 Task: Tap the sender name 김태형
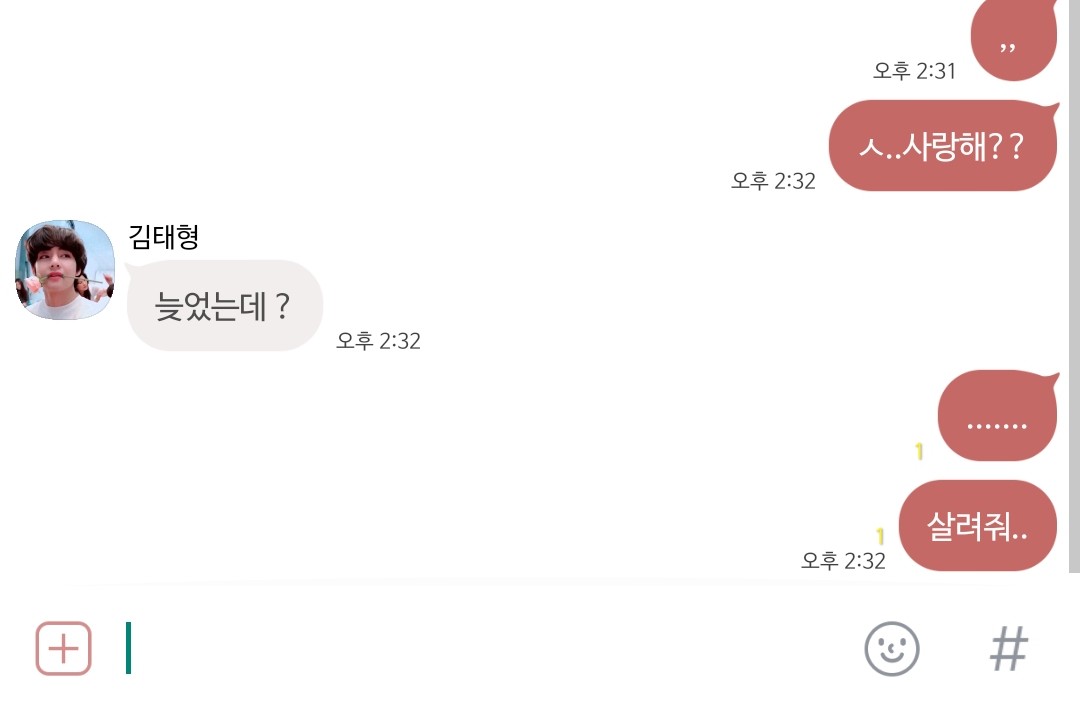(x=164, y=237)
